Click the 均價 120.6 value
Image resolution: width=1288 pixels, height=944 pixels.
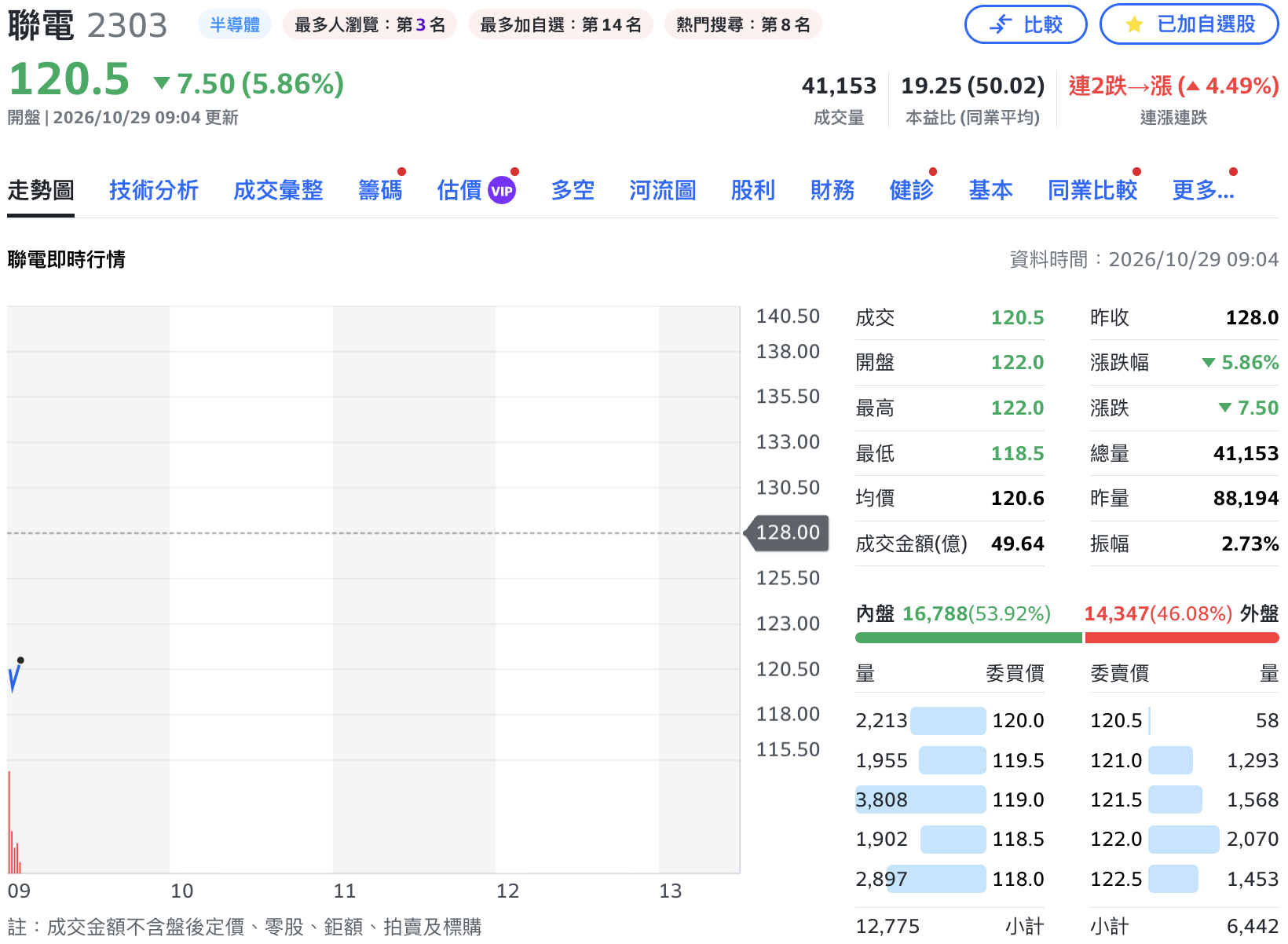click(x=1018, y=498)
